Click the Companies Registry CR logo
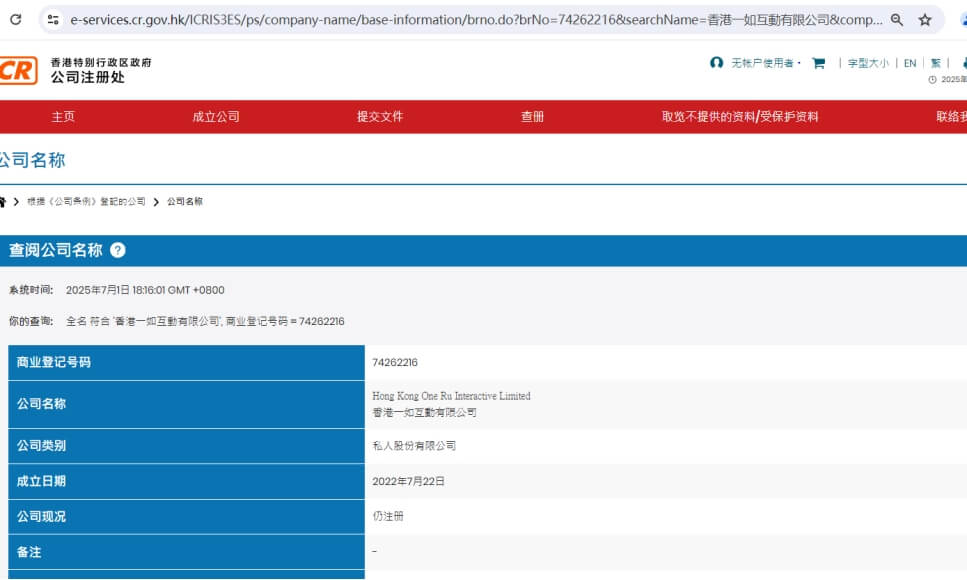 click(x=18, y=70)
